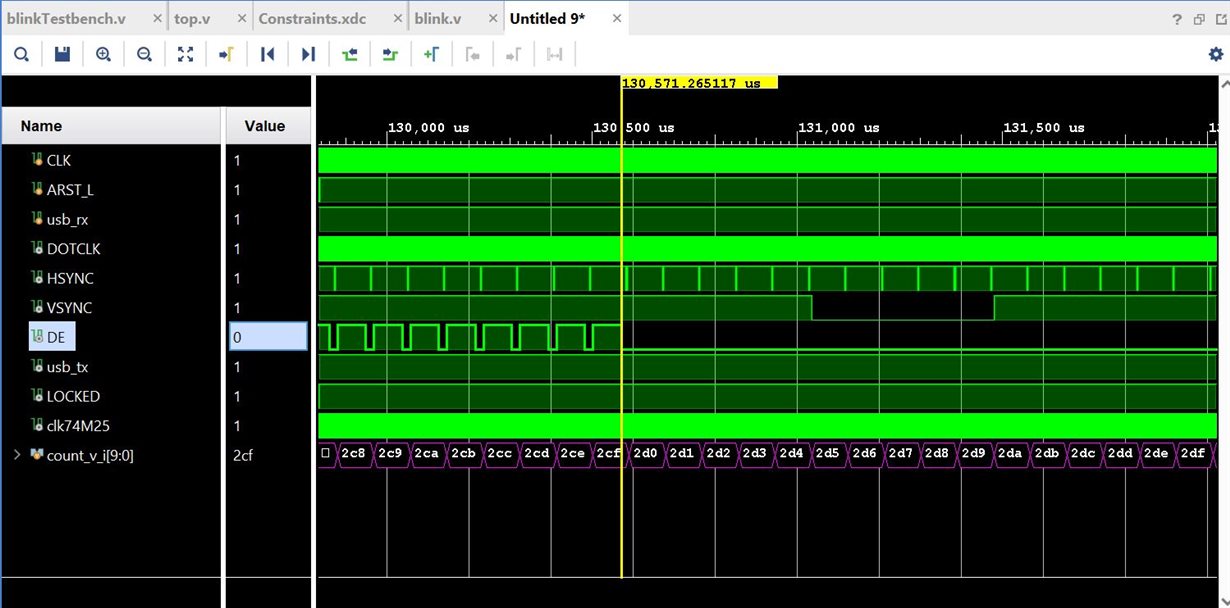Viewport: 1230px width, 608px height.
Task: Switch to blinkTestbench.v tab
Action: [66, 19]
